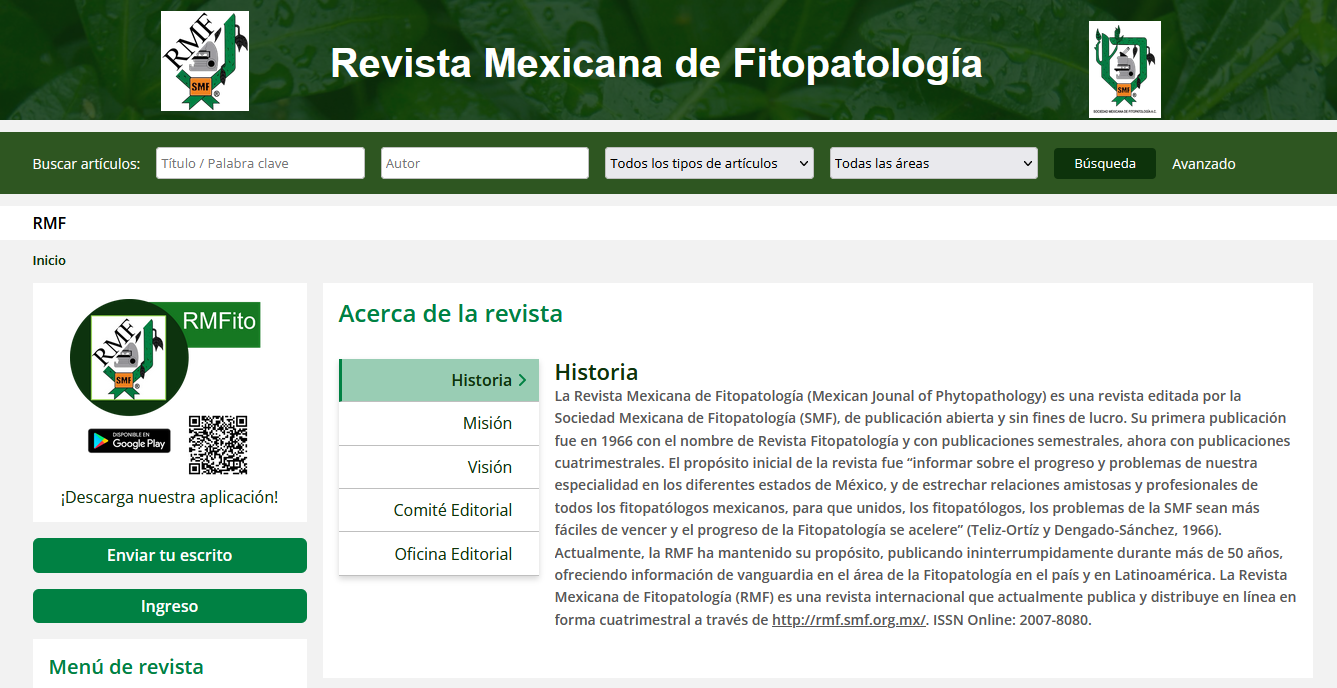Go to Inicio breadcrumb link
1337x688 pixels.
point(49,260)
